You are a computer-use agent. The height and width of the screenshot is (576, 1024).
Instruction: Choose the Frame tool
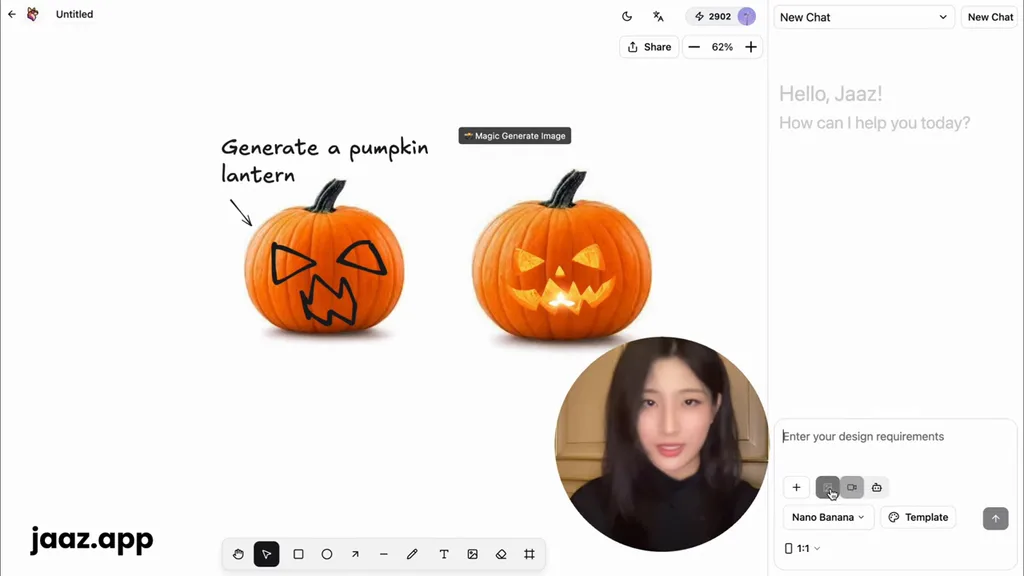[530, 554]
